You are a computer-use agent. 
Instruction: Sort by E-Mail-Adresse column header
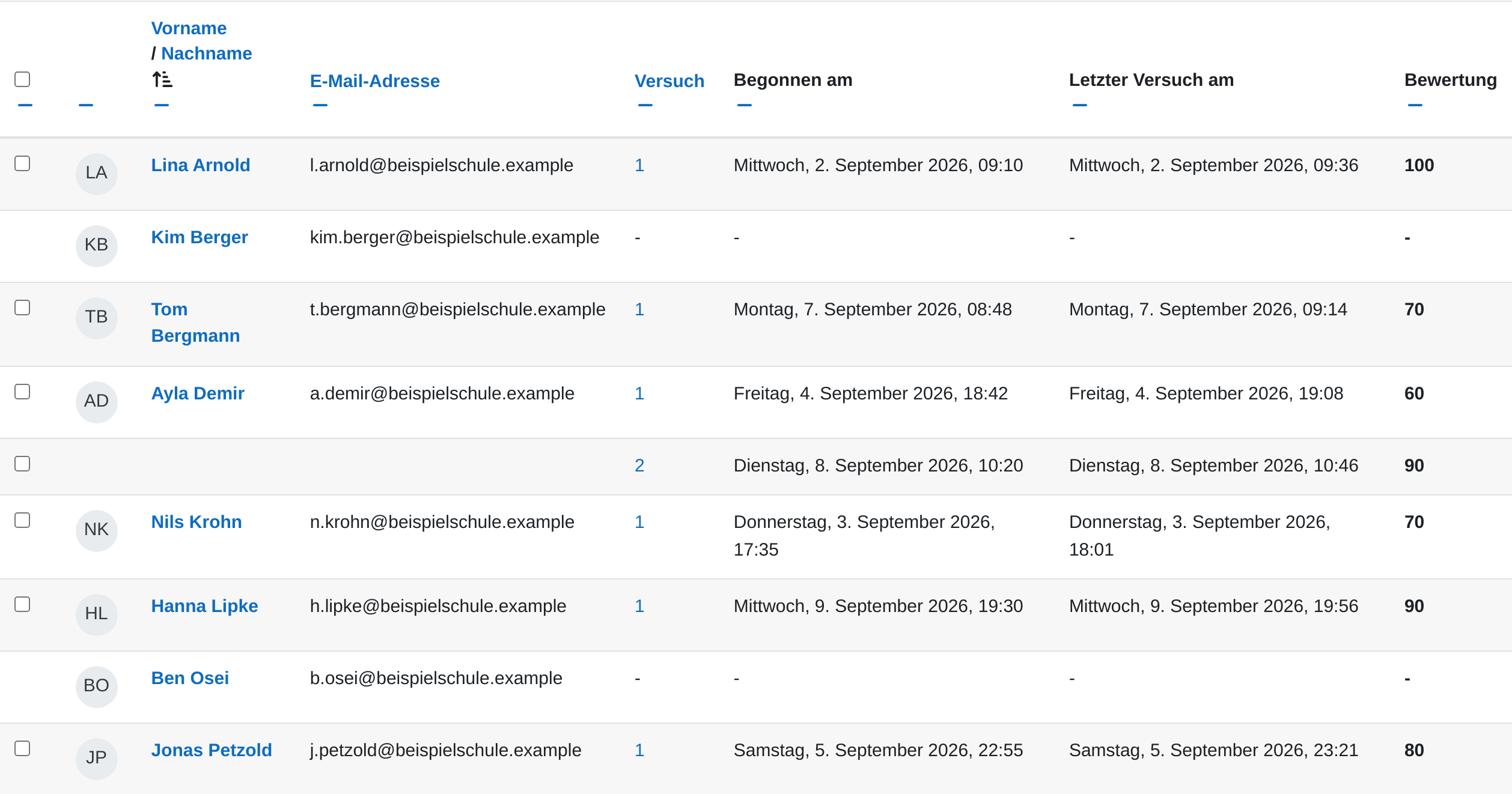(375, 81)
